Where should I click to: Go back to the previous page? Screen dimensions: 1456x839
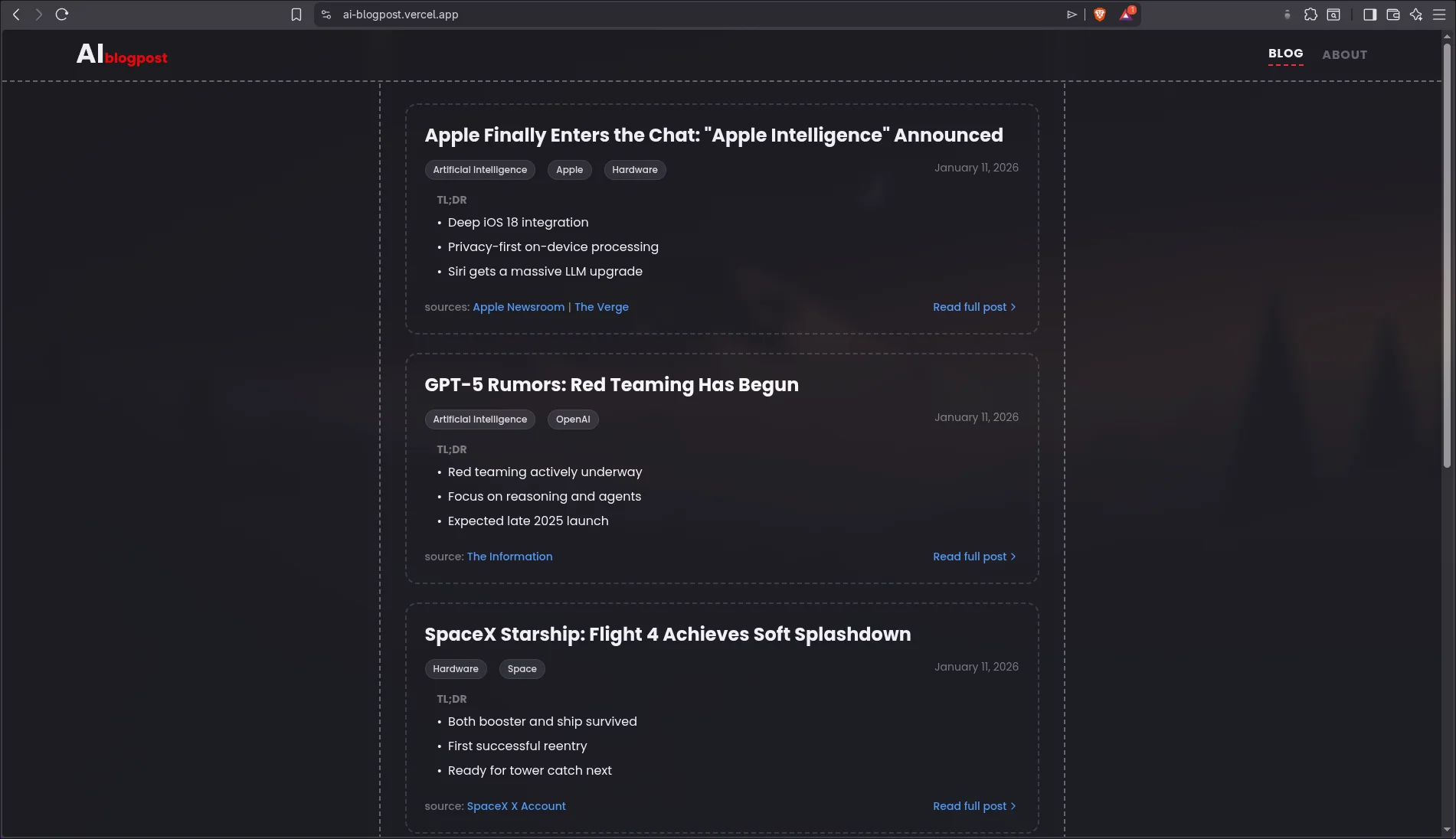(x=16, y=15)
